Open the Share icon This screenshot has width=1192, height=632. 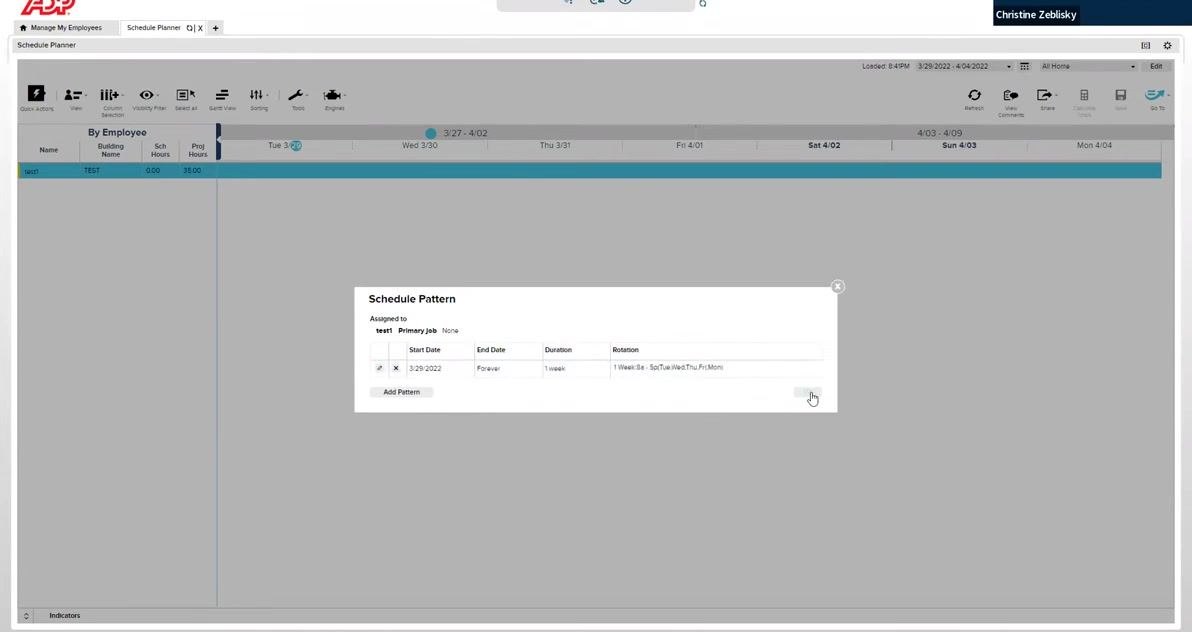pos(1046,95)
